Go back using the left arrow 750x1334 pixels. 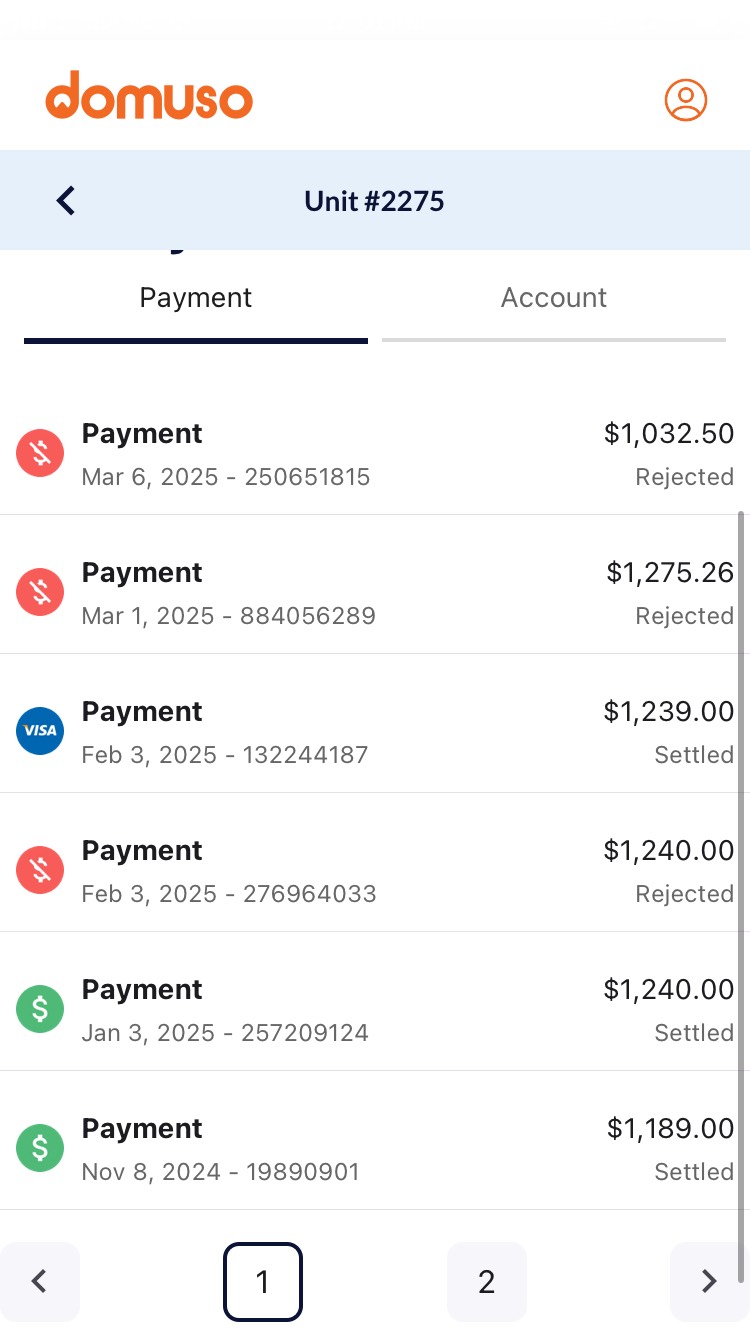66,201
